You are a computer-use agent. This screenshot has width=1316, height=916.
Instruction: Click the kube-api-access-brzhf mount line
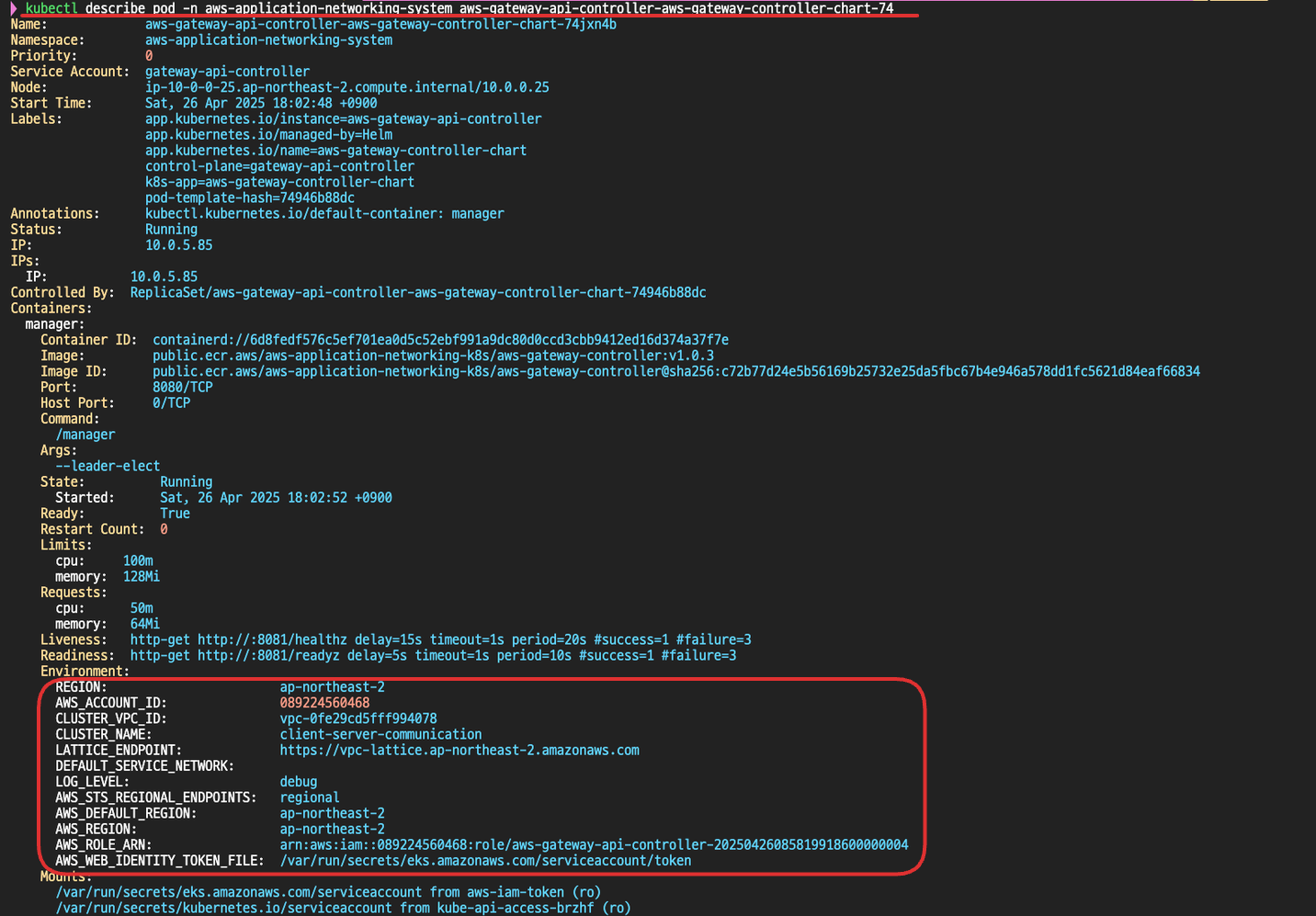(x=343, y=908)
